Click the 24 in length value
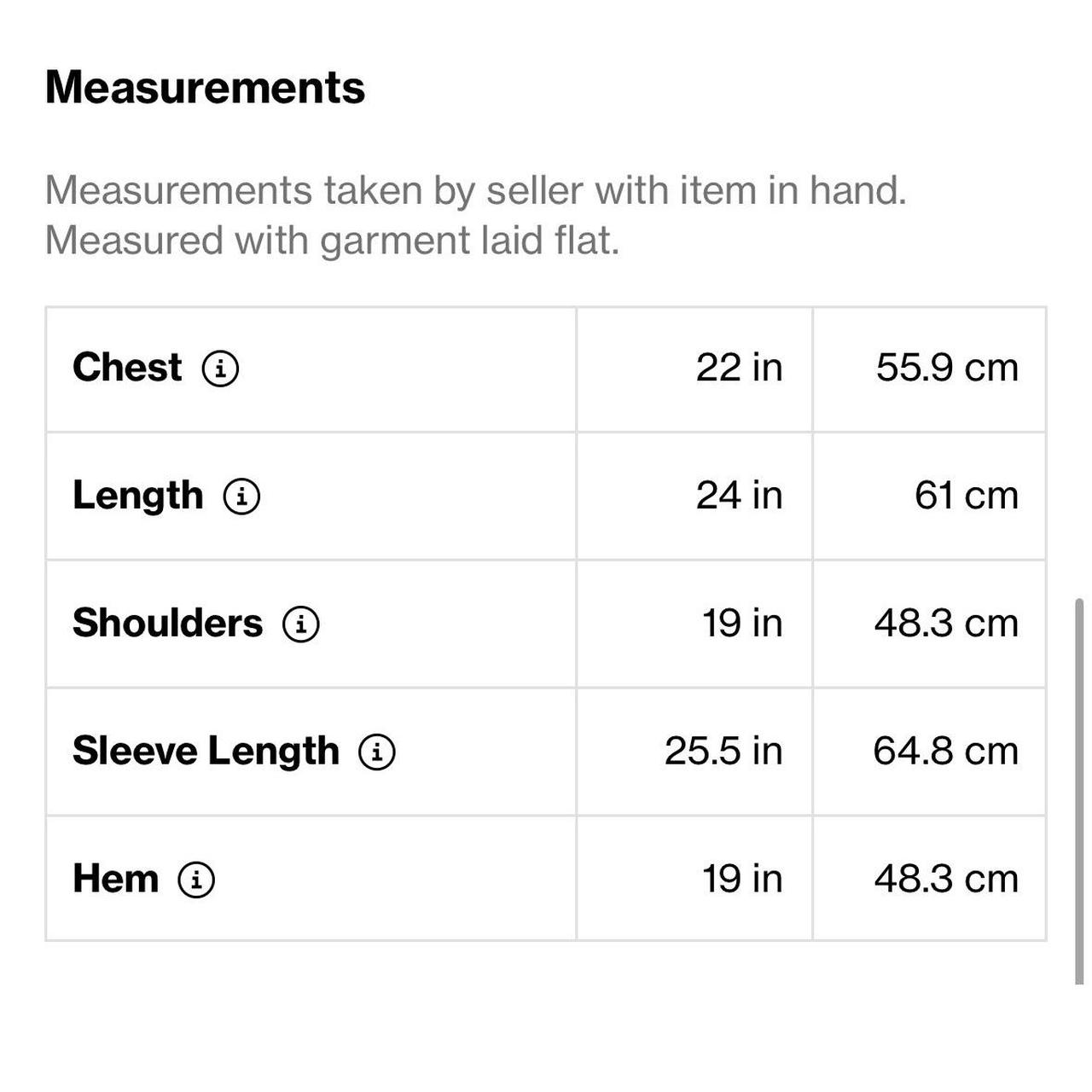 point(739,496)
